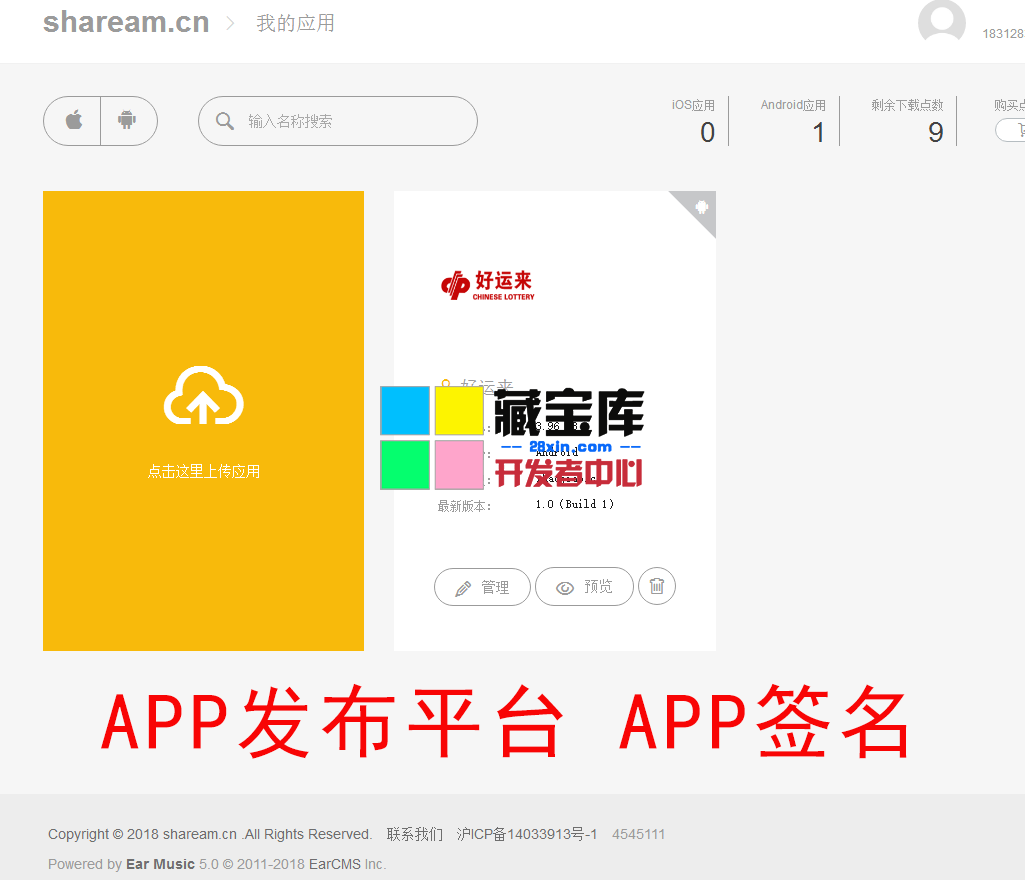Click the pencil icon in 管理 button
1025x880 pixels.
pyautogui.click(x=463, y=588)
